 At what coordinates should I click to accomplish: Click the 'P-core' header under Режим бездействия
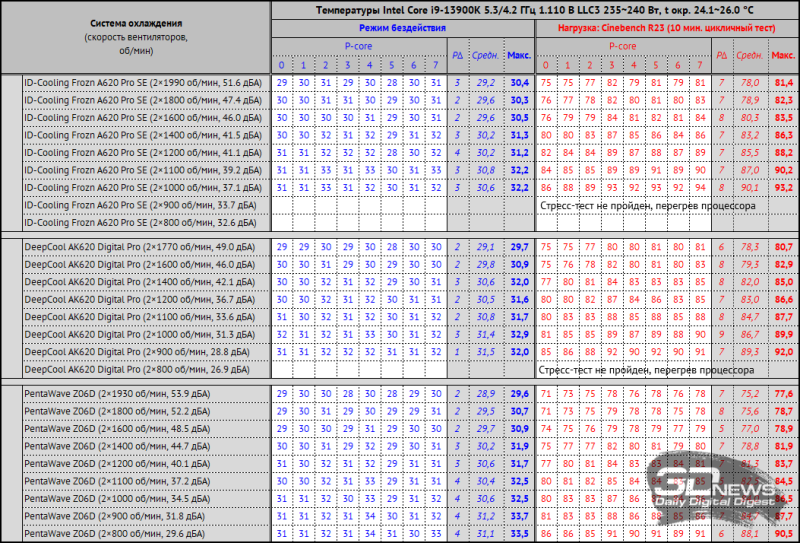click(360, 45)
